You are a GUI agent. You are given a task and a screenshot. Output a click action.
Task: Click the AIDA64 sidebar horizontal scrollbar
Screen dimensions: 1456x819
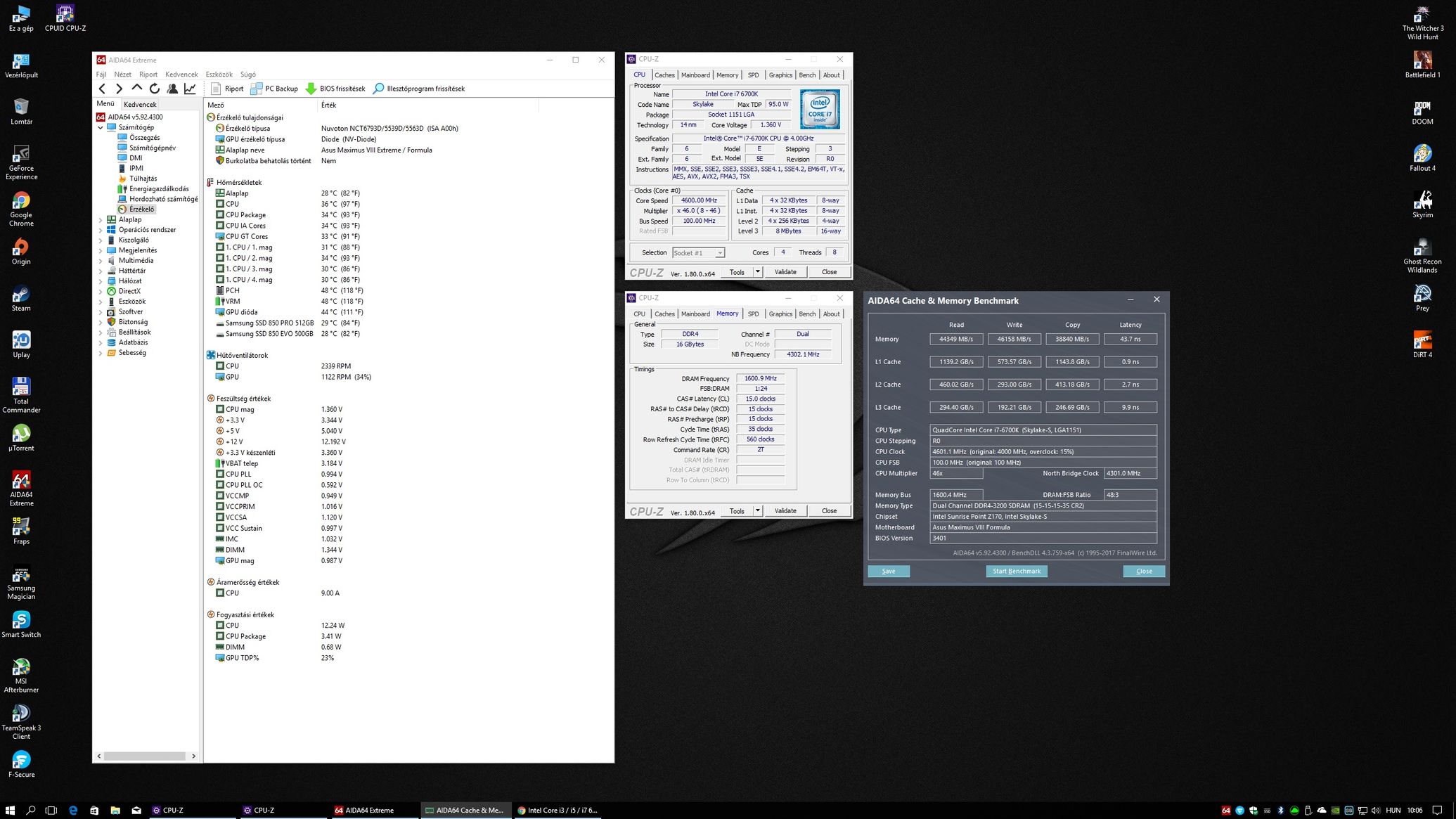pos(146,756)
